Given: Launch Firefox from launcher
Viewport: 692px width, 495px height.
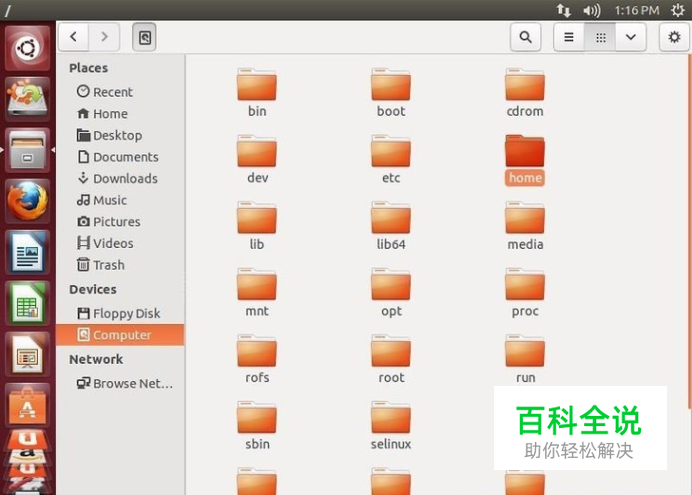Looking at the screenshot, I should pos(27,201).
